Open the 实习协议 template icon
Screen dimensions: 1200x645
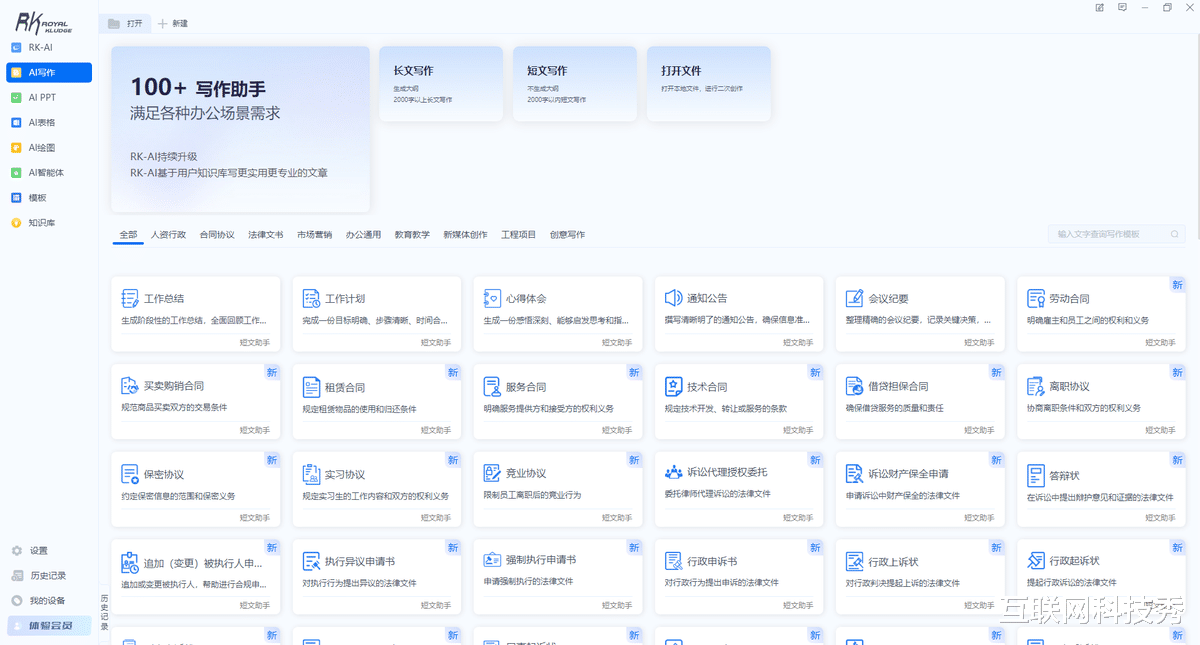(311, 473)
